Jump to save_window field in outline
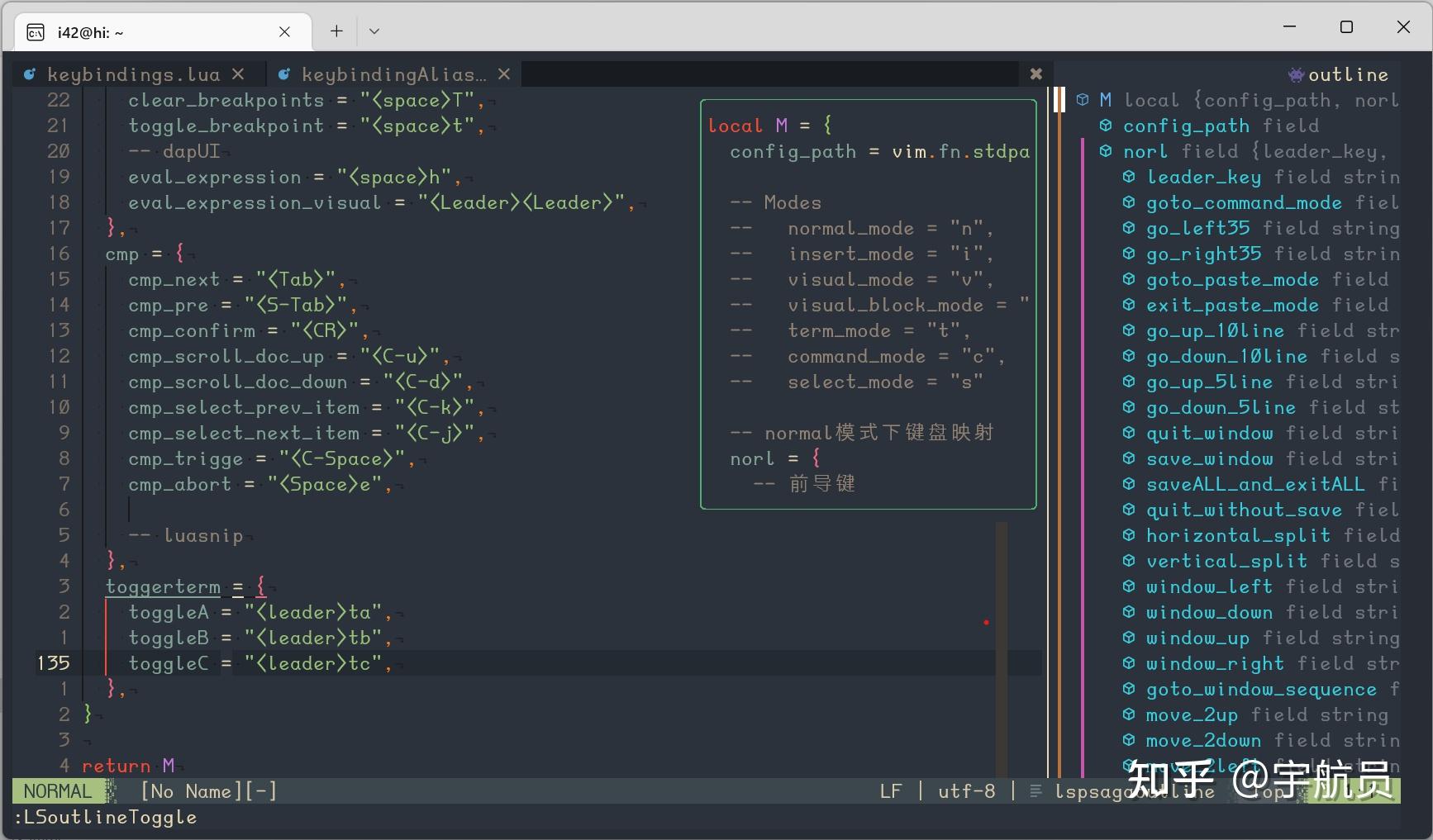Screen dimensions: 1433x840 1209,458
